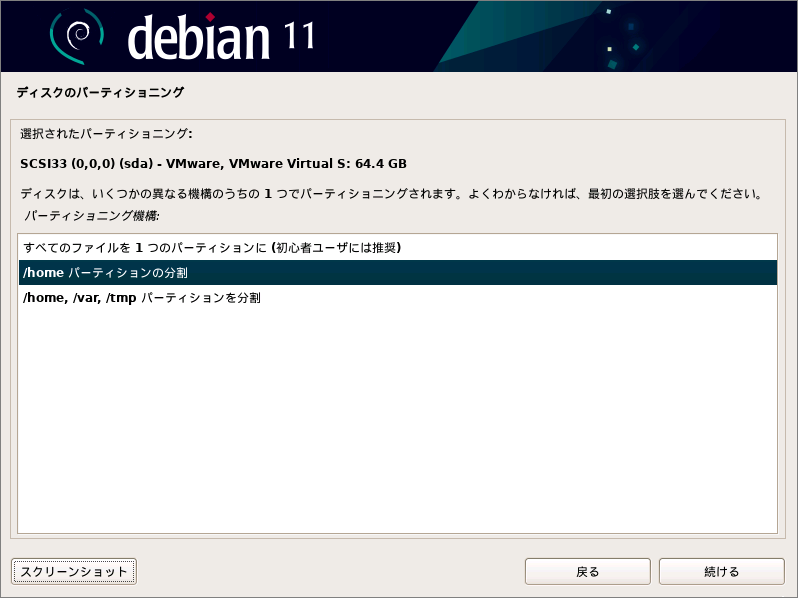The image size is (798, 598).
Task: Click the "選択されたパーティショニング:" label
Action: click(106, 133)
